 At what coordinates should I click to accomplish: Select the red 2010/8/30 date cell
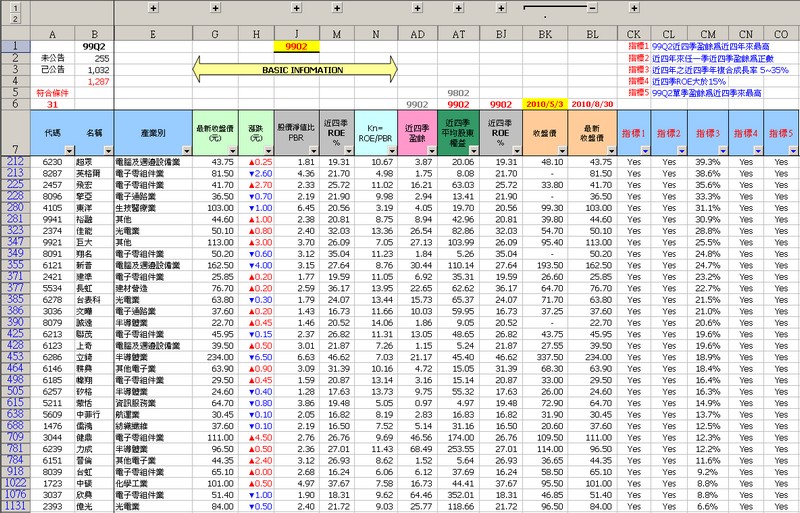(x=592, y=104)
